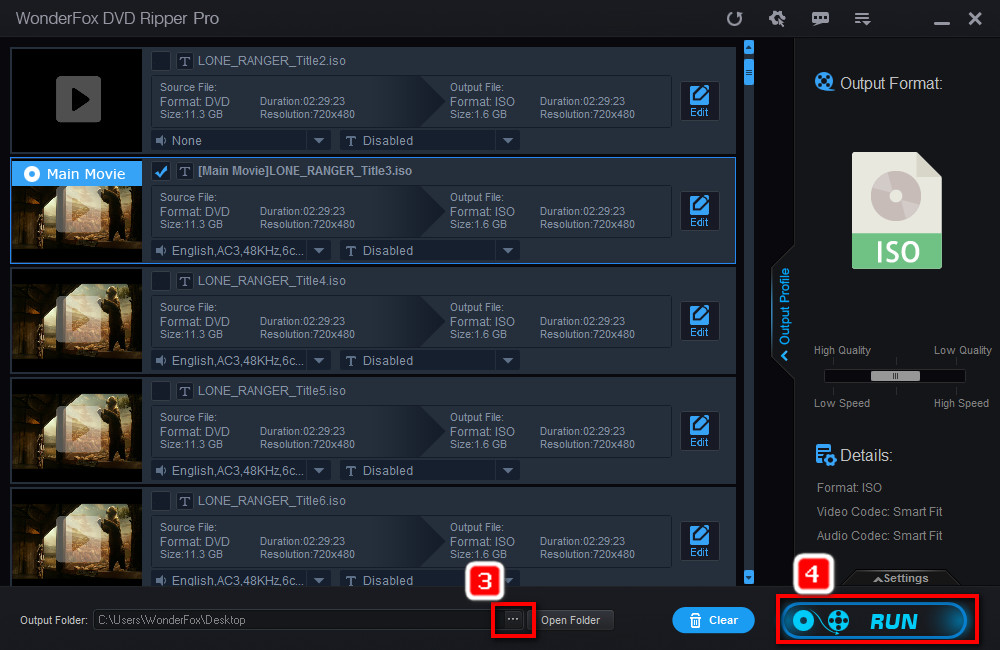
Task: Check the LONE_RANGER_Title2.iso checkbox
Action: coord(161,61)
